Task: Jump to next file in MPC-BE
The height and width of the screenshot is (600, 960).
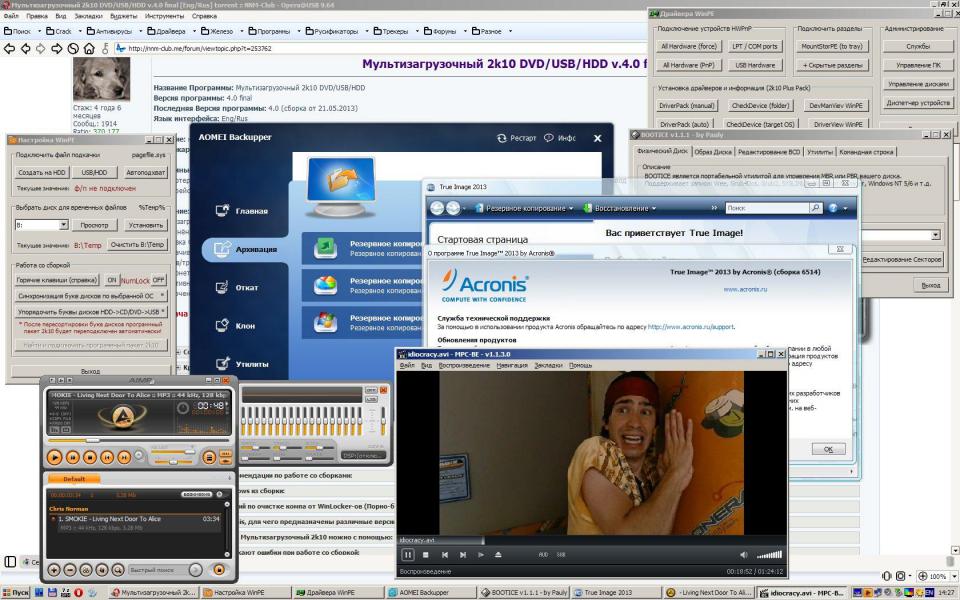Action: pyautogui.click(x=463, y=555)
